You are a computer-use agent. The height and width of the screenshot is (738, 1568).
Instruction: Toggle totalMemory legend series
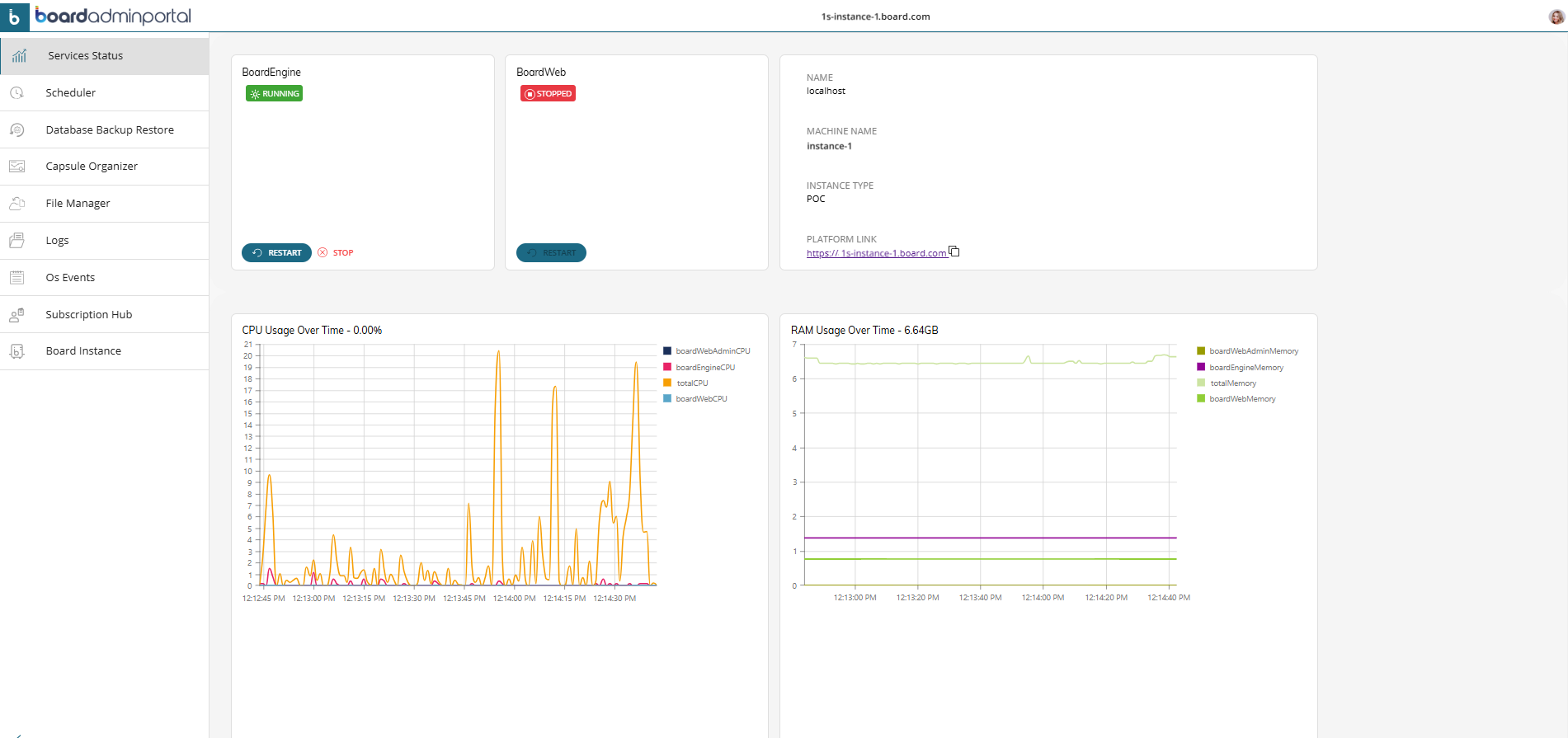pyautogui.click(x=1227, y=383)
